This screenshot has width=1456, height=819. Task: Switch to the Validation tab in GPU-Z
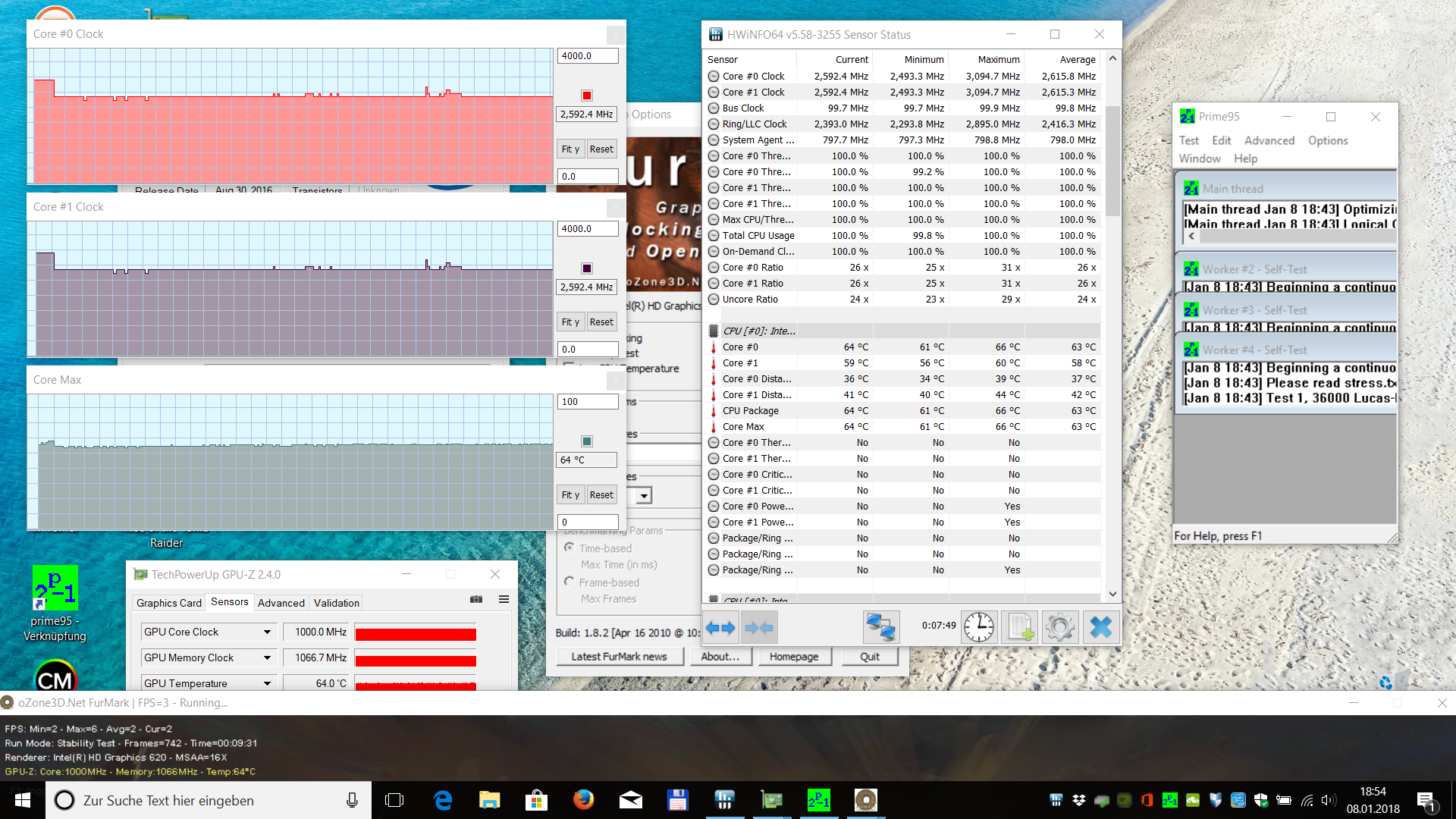pos(336,603)
